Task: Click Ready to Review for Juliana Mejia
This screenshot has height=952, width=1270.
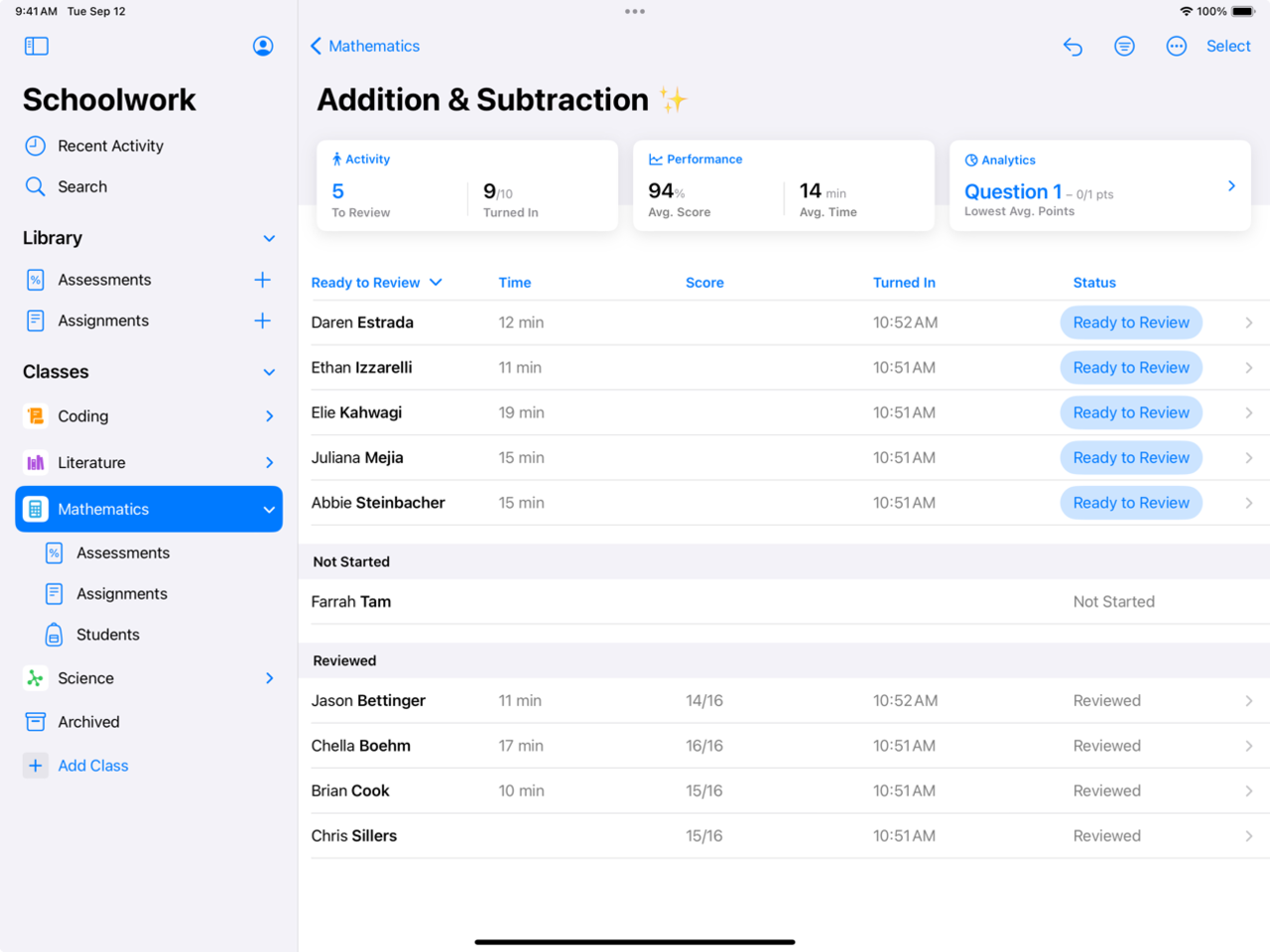Action: click(1131, 458)
